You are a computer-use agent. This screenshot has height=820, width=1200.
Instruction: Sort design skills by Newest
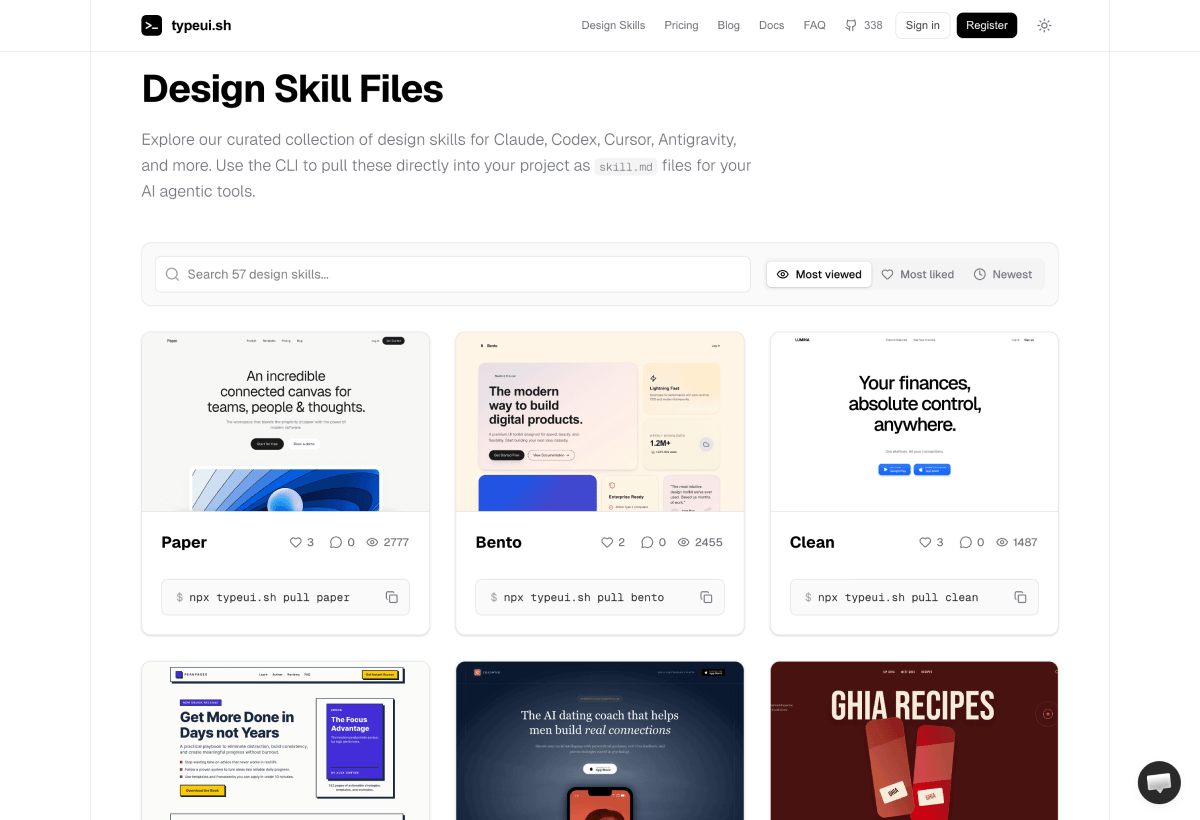tap(1003, 274)
